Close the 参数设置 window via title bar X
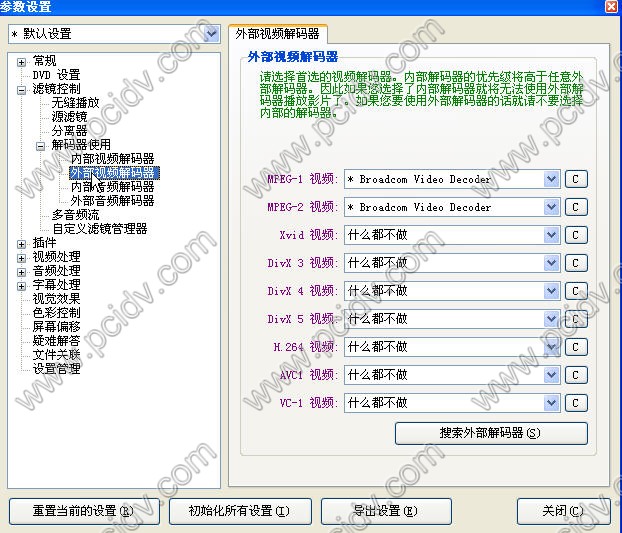This screenshot has height=533, width=622. tap(611, 6)
